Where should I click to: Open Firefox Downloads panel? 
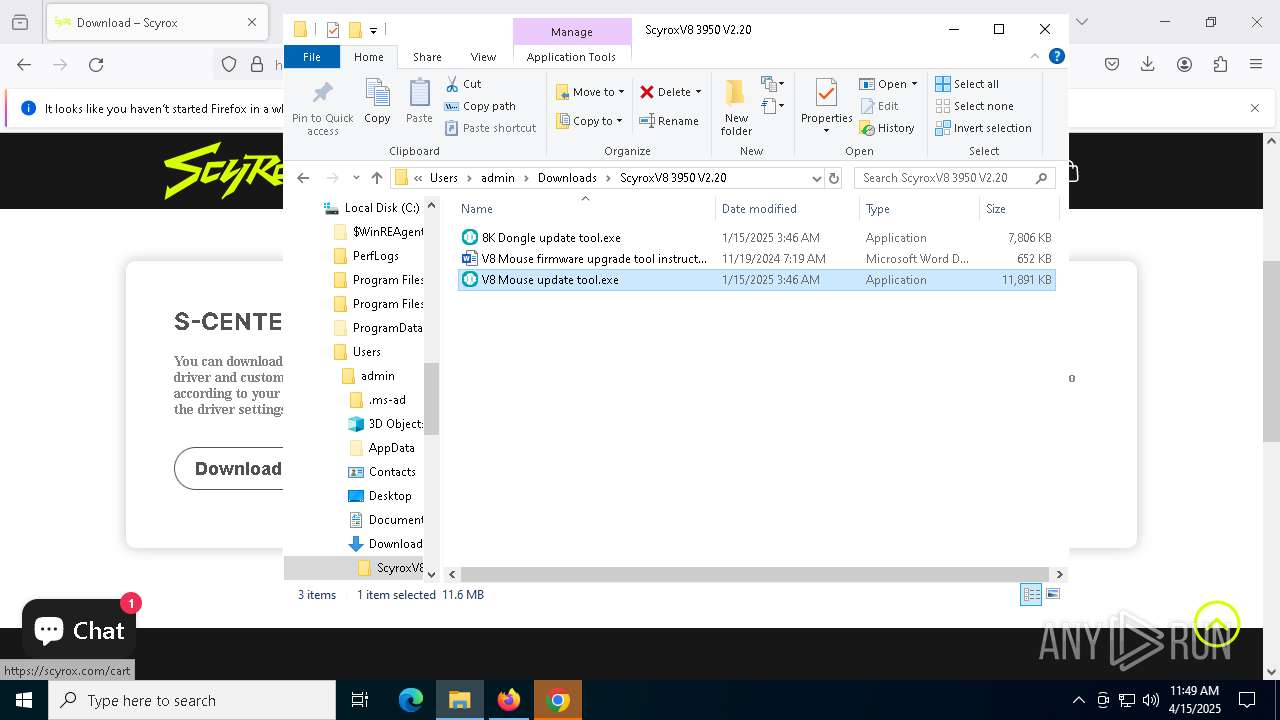tap(1148, 64)
